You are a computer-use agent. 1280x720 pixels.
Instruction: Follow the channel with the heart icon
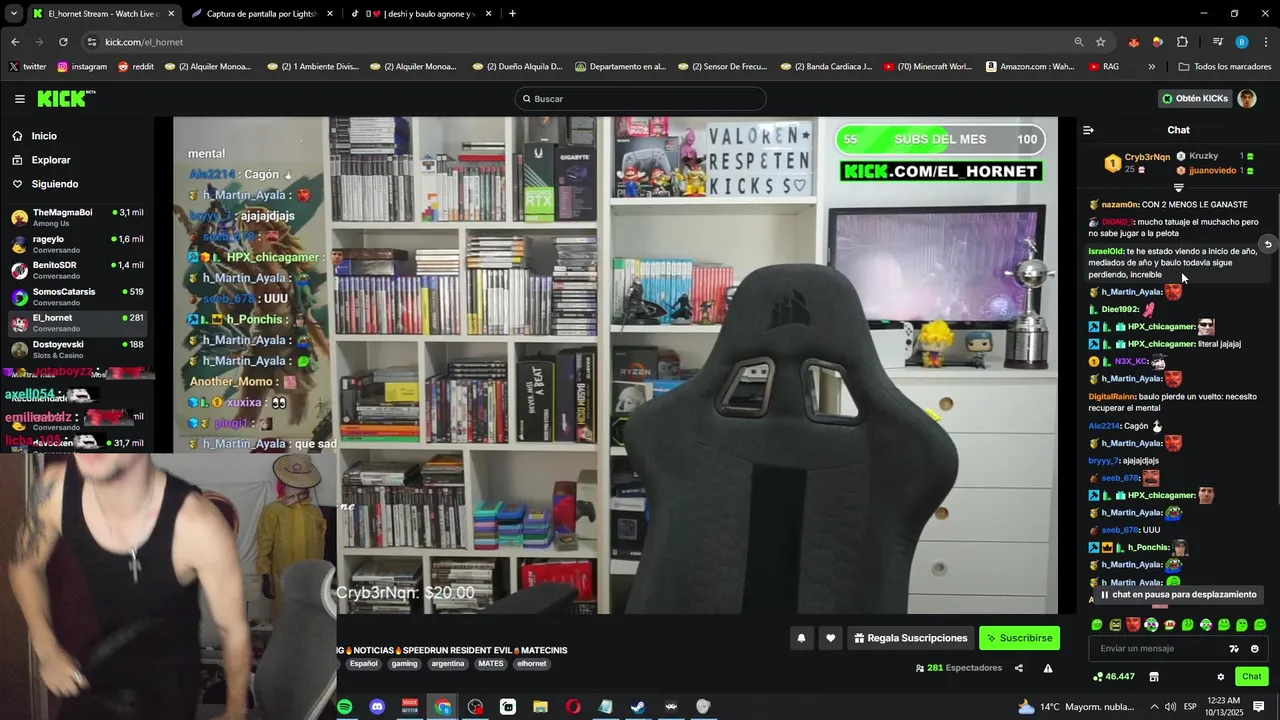[x=830, y=638]
